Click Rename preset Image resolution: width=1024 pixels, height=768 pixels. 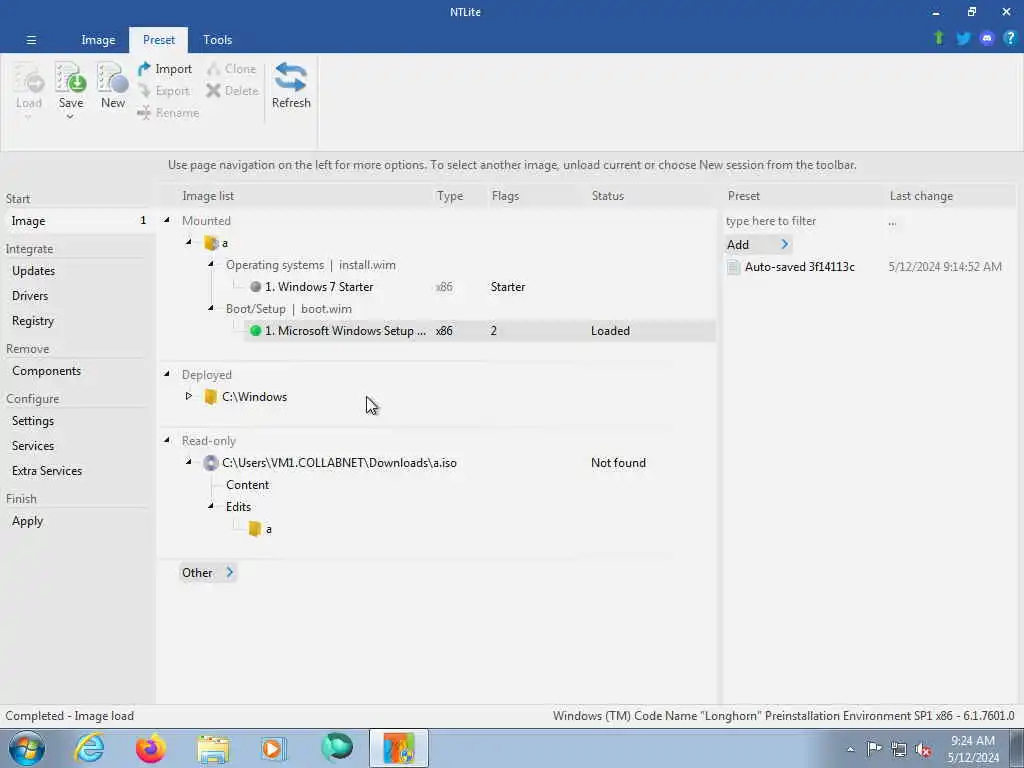click(168, 113)
